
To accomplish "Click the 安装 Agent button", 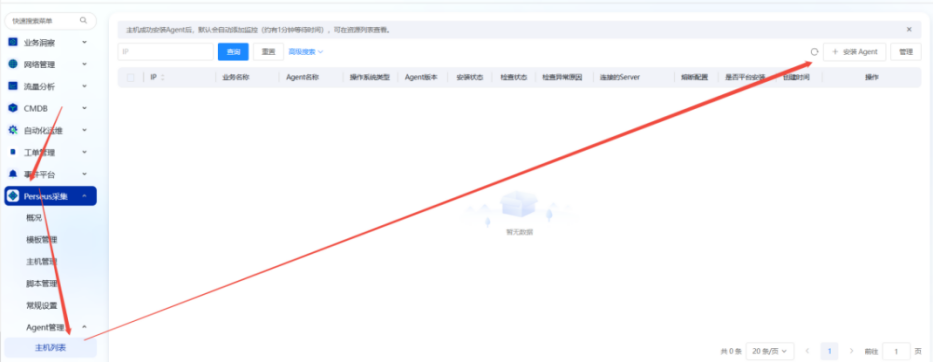I will tap(854, 52).
